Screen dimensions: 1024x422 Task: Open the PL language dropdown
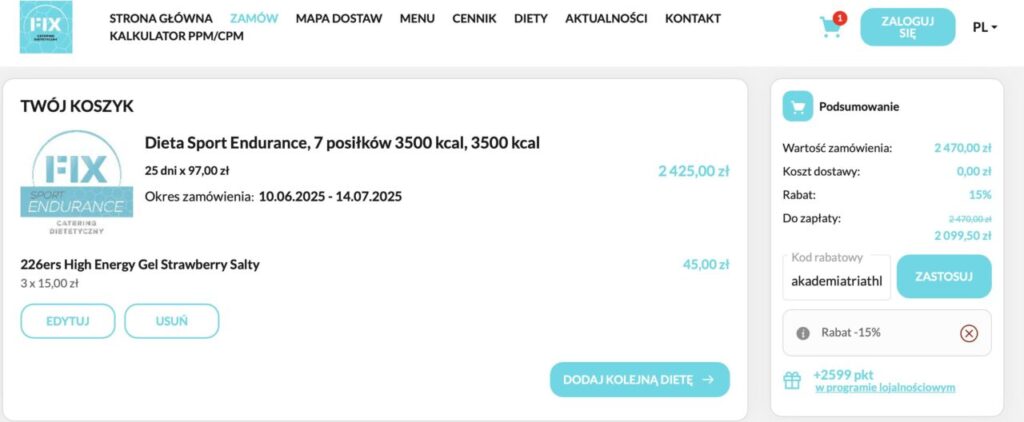click(984, 27)
